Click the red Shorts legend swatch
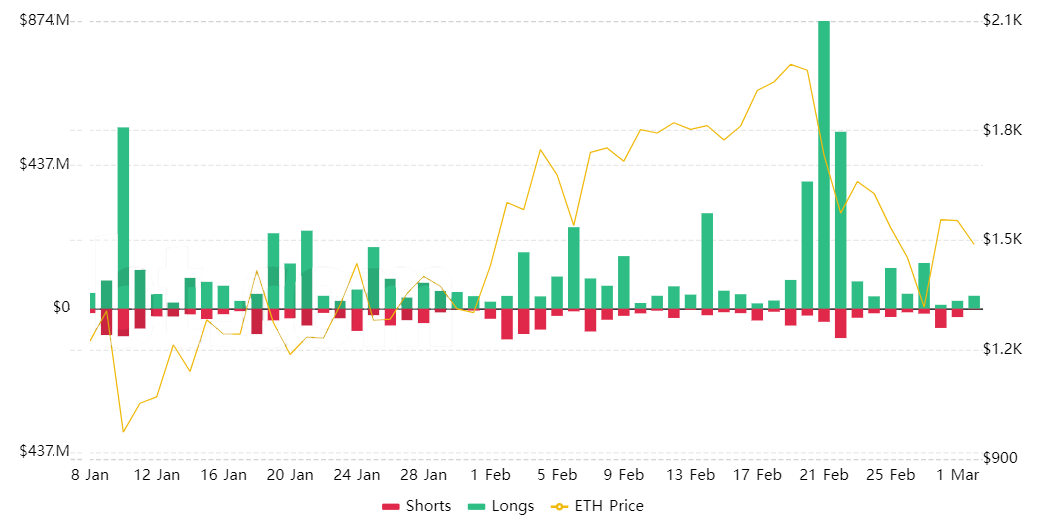Image resolution: width=1043 pixels, height=526 pixels. click(391, 506)
